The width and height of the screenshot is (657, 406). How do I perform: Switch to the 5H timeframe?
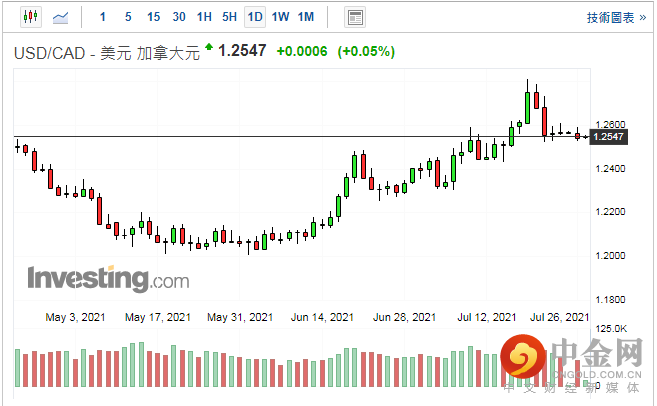click(x=229, y=17)
